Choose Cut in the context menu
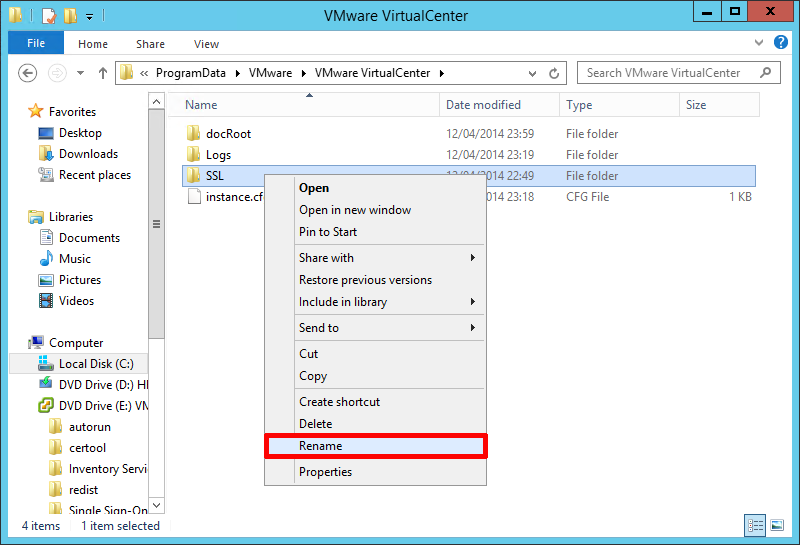This screenshot has height=545, width=800. (376, 354)
